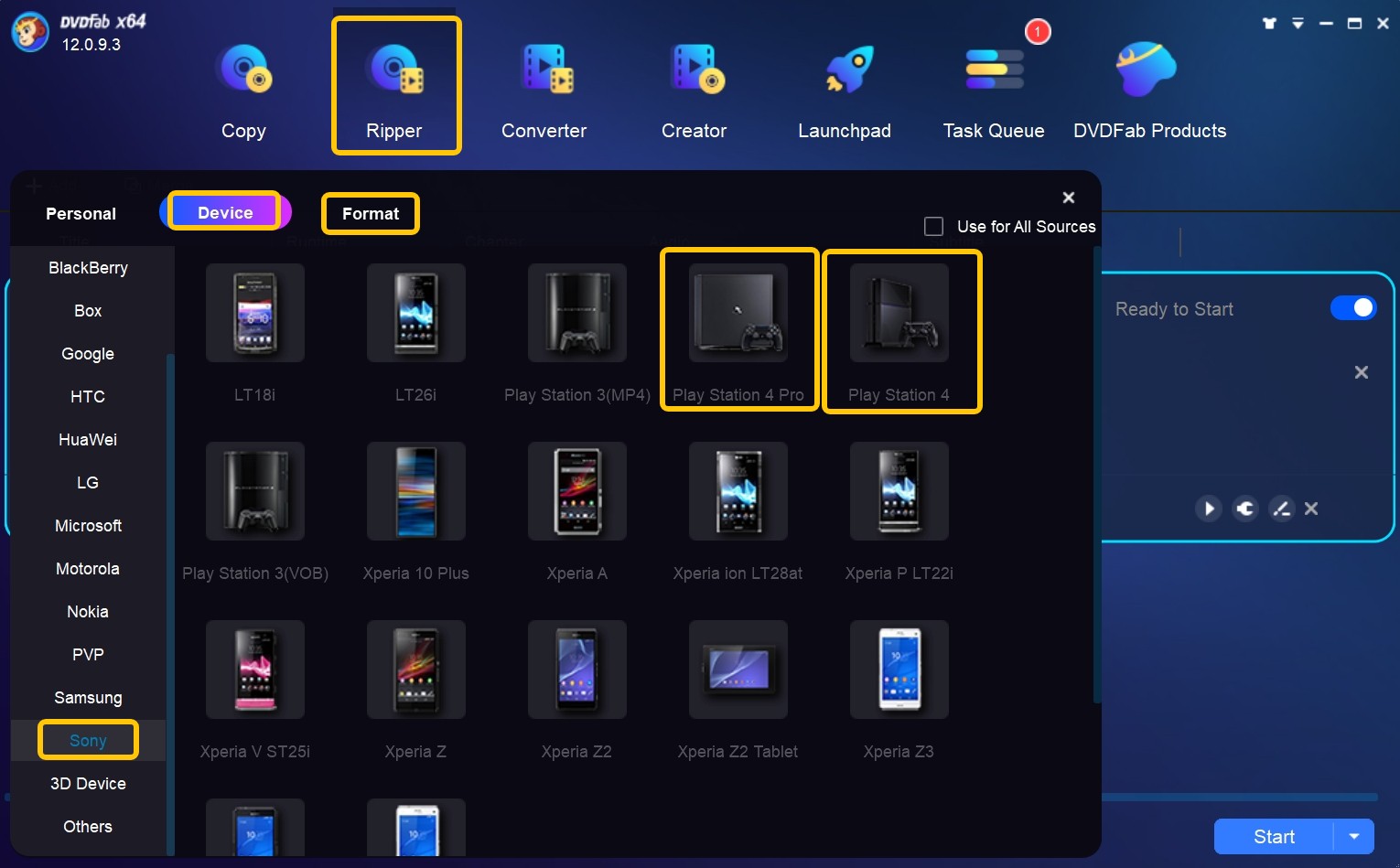This screenshot has width=1400, height=868.
Task: Open the Device tab
Action: [225, 211]
